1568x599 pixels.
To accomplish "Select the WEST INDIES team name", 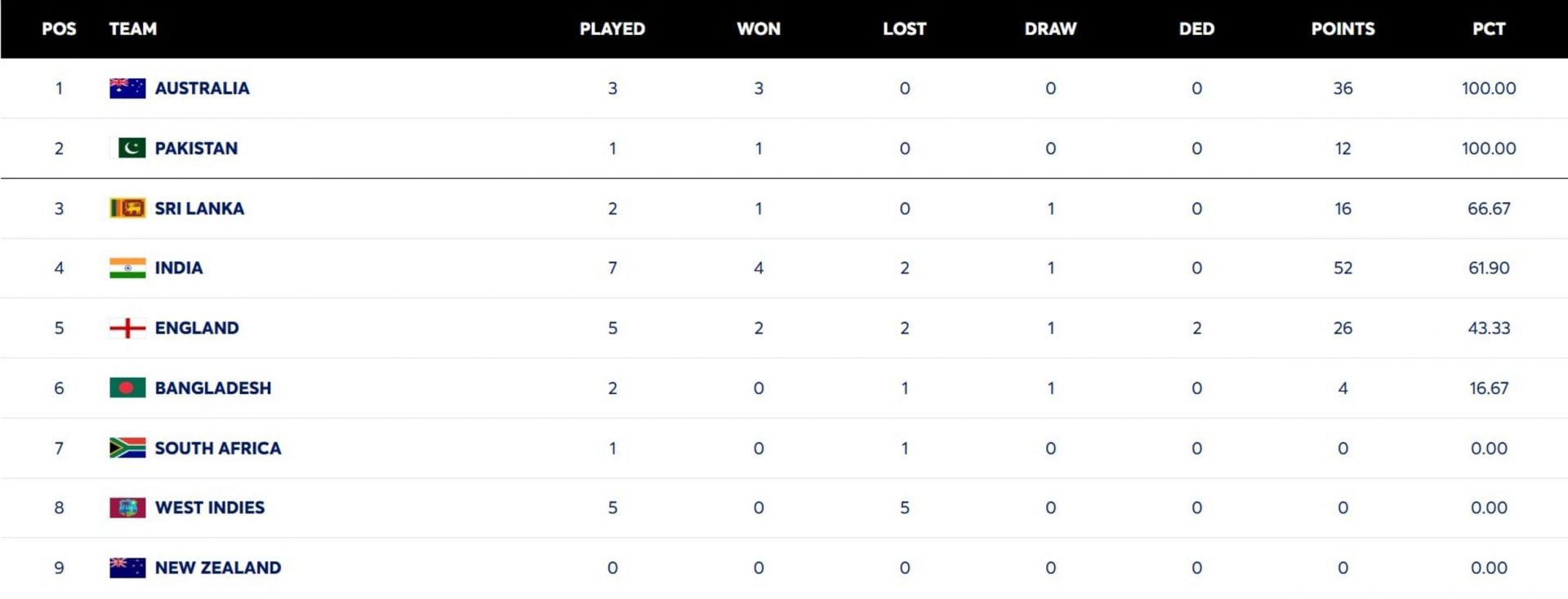I will (x=209, y=508).
